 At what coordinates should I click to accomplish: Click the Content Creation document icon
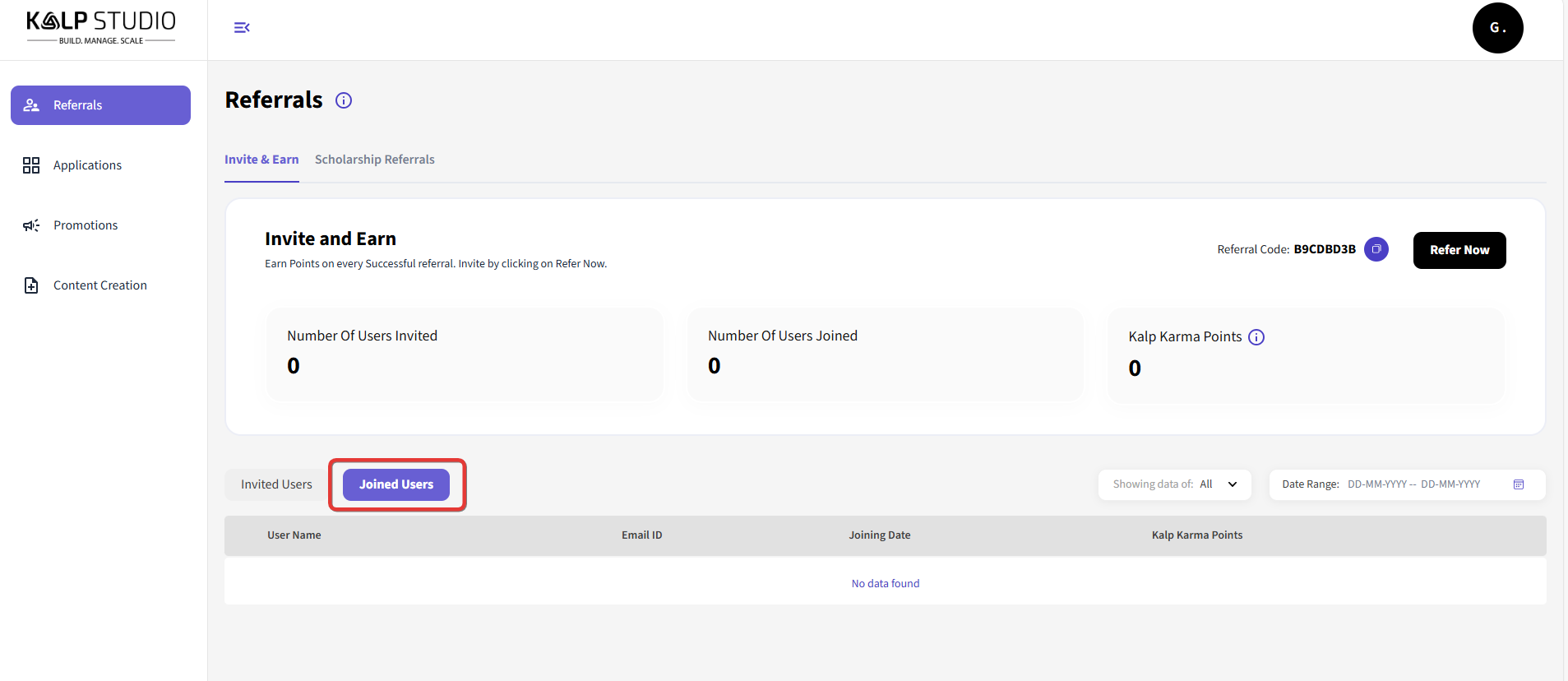(31, 285)
